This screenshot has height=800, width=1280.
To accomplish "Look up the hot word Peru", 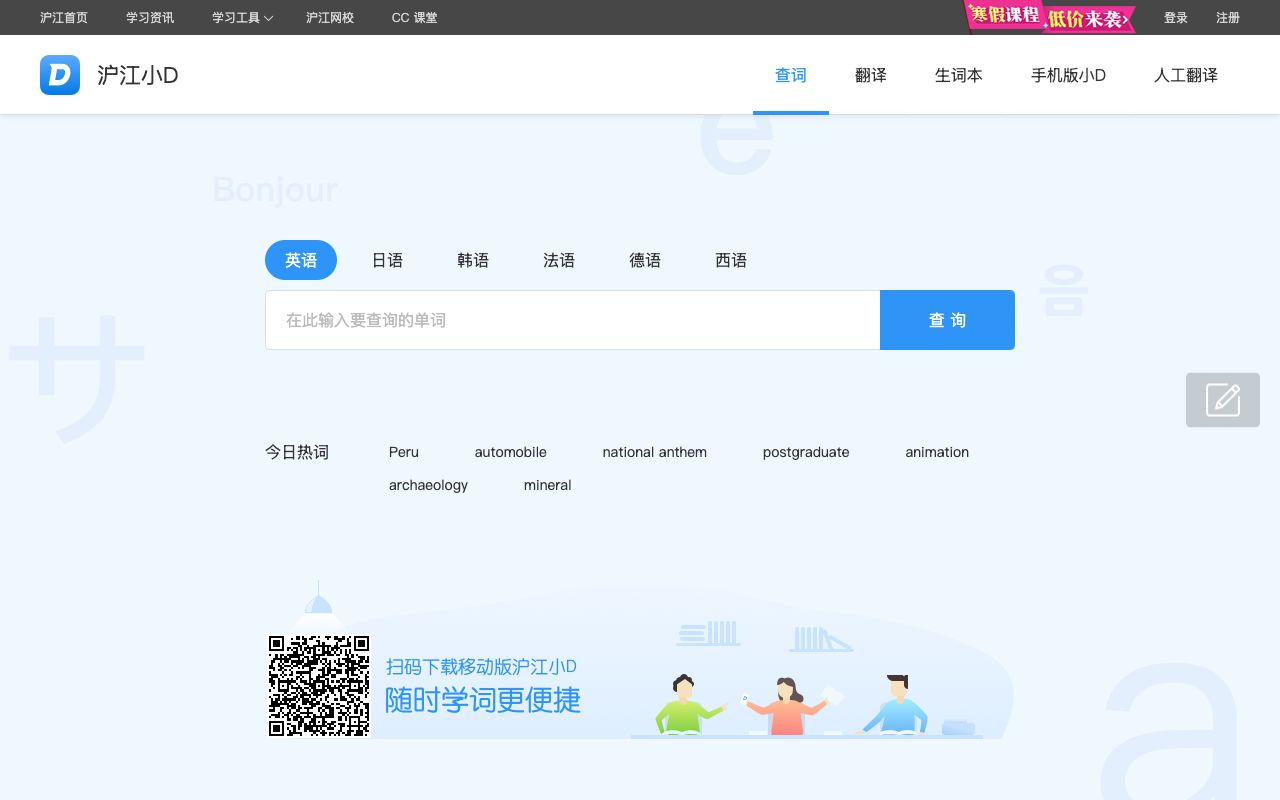I will [x=403, y=452].
